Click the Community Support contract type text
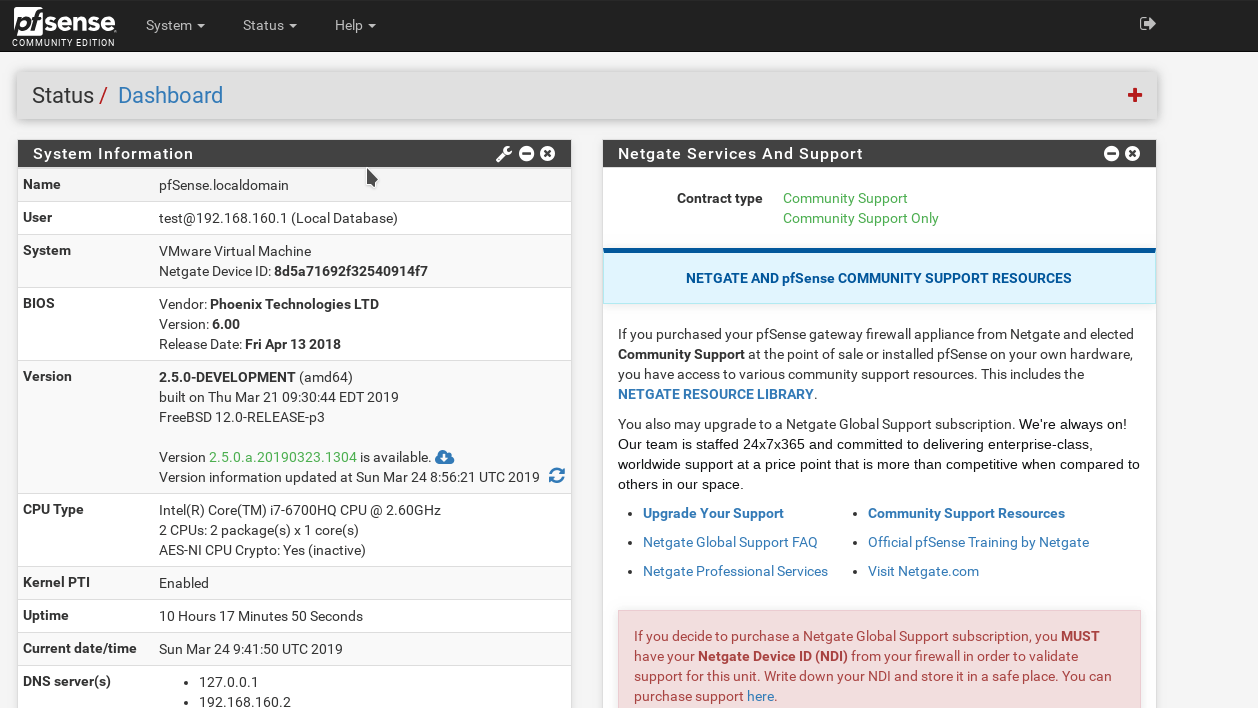This screenshot has height=708, width=1258. [845, 198]
